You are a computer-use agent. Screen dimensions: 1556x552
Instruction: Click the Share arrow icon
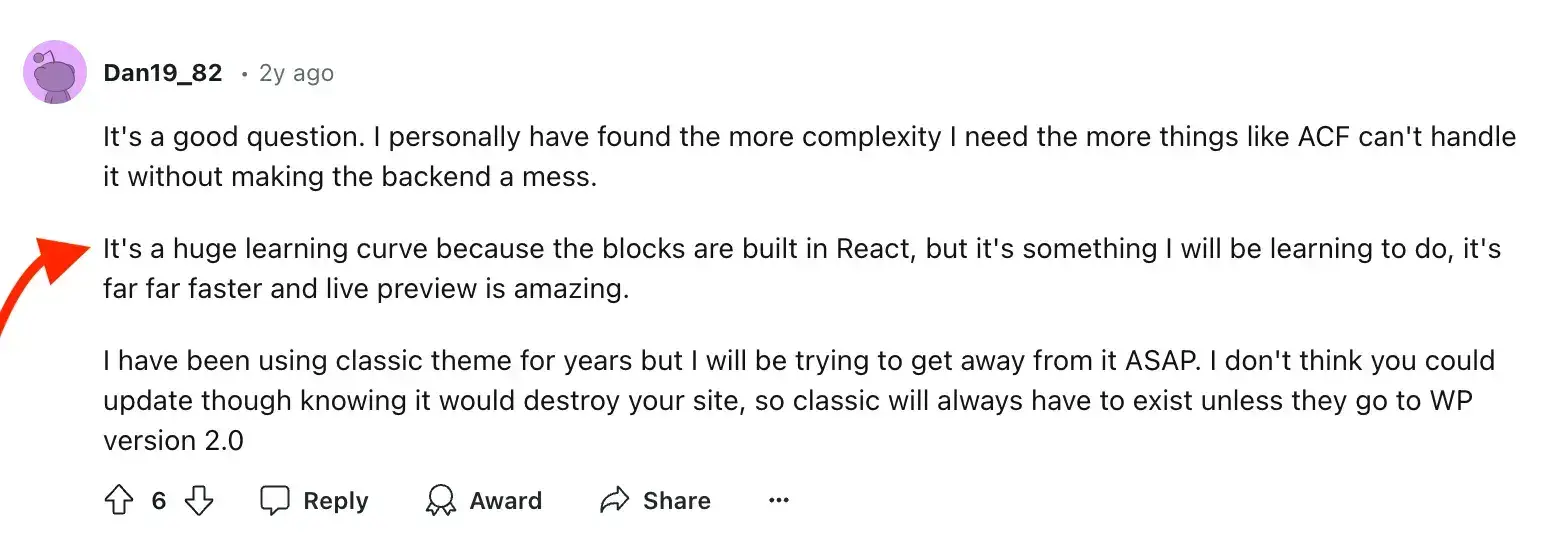pos(614,501)
